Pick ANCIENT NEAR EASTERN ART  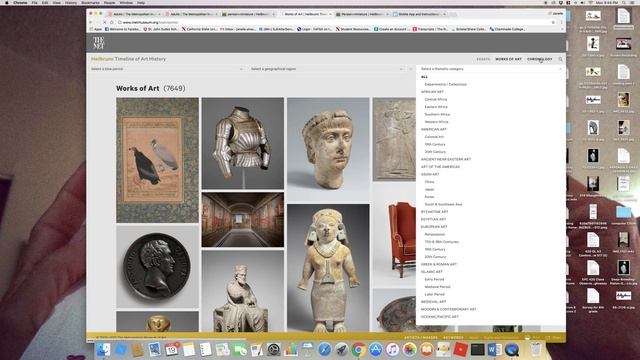tap(446, 159)
